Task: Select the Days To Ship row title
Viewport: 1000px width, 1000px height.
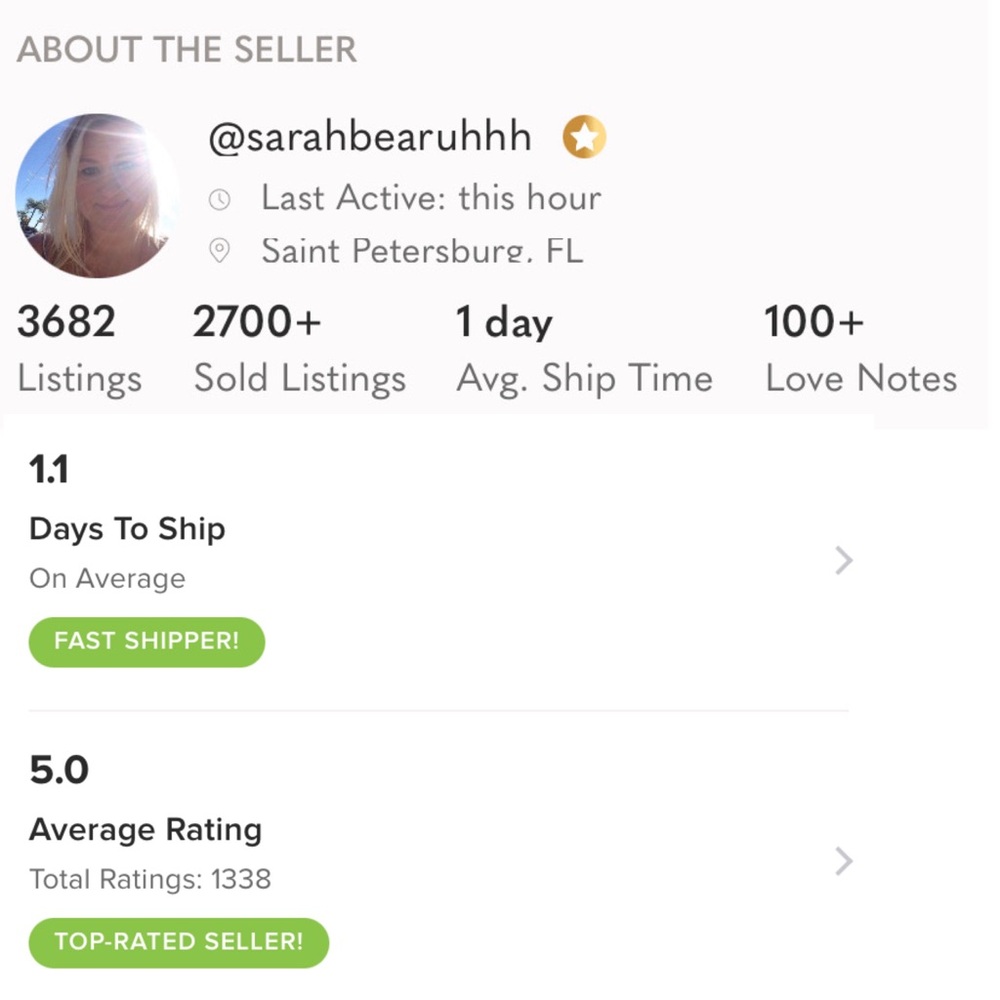Action: click(x=127, y=529)
